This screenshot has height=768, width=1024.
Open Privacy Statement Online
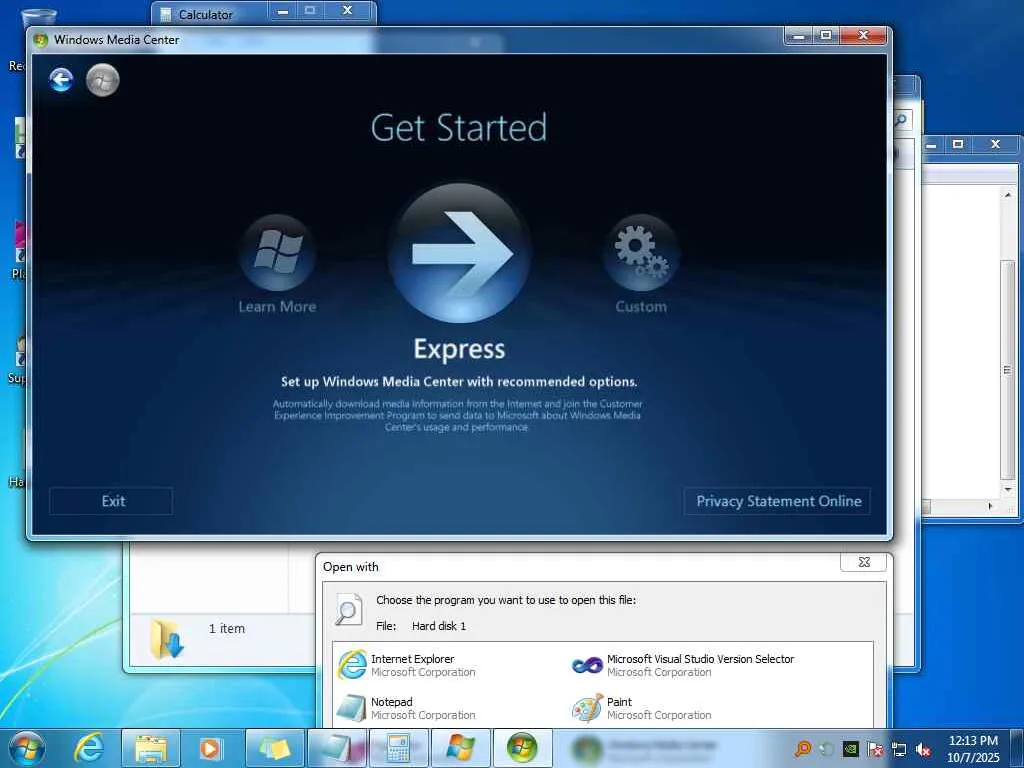[x=777, y=501]
